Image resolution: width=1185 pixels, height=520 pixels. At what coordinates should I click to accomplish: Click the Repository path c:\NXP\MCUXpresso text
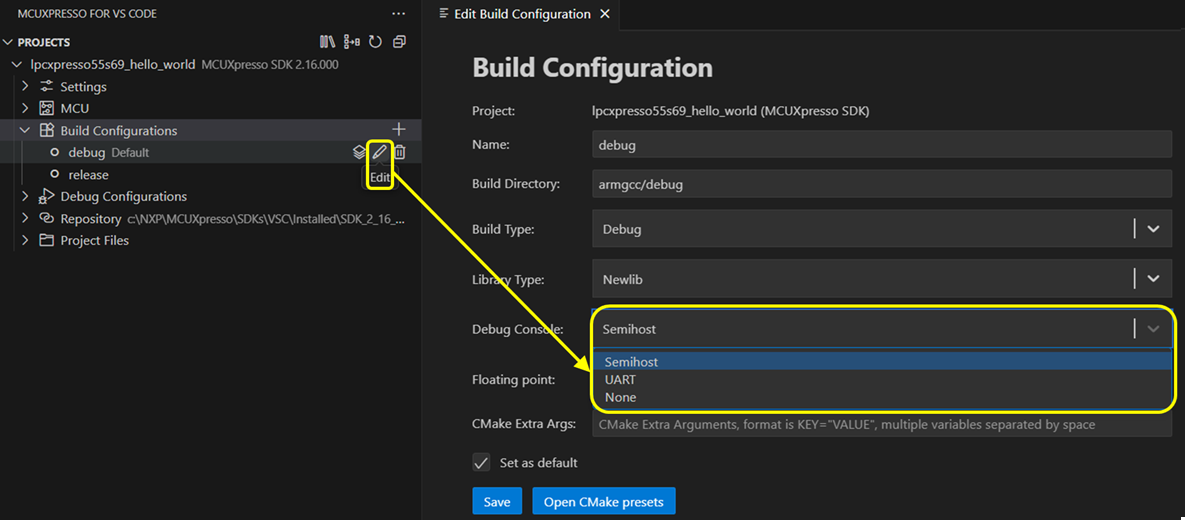point(264,218)
